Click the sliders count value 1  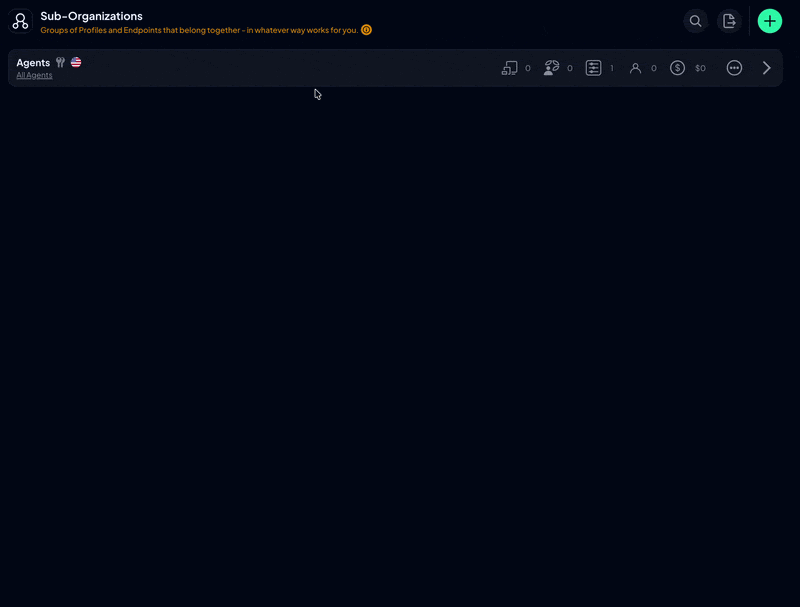pos(612,68)
